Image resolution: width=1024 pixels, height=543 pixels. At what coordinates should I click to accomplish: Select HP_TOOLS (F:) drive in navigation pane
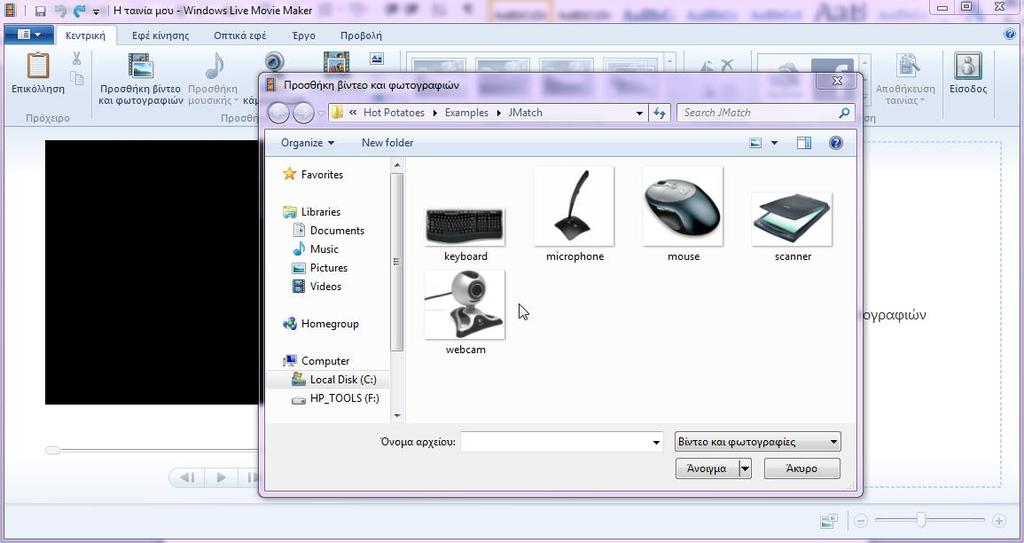coord(344,398)
